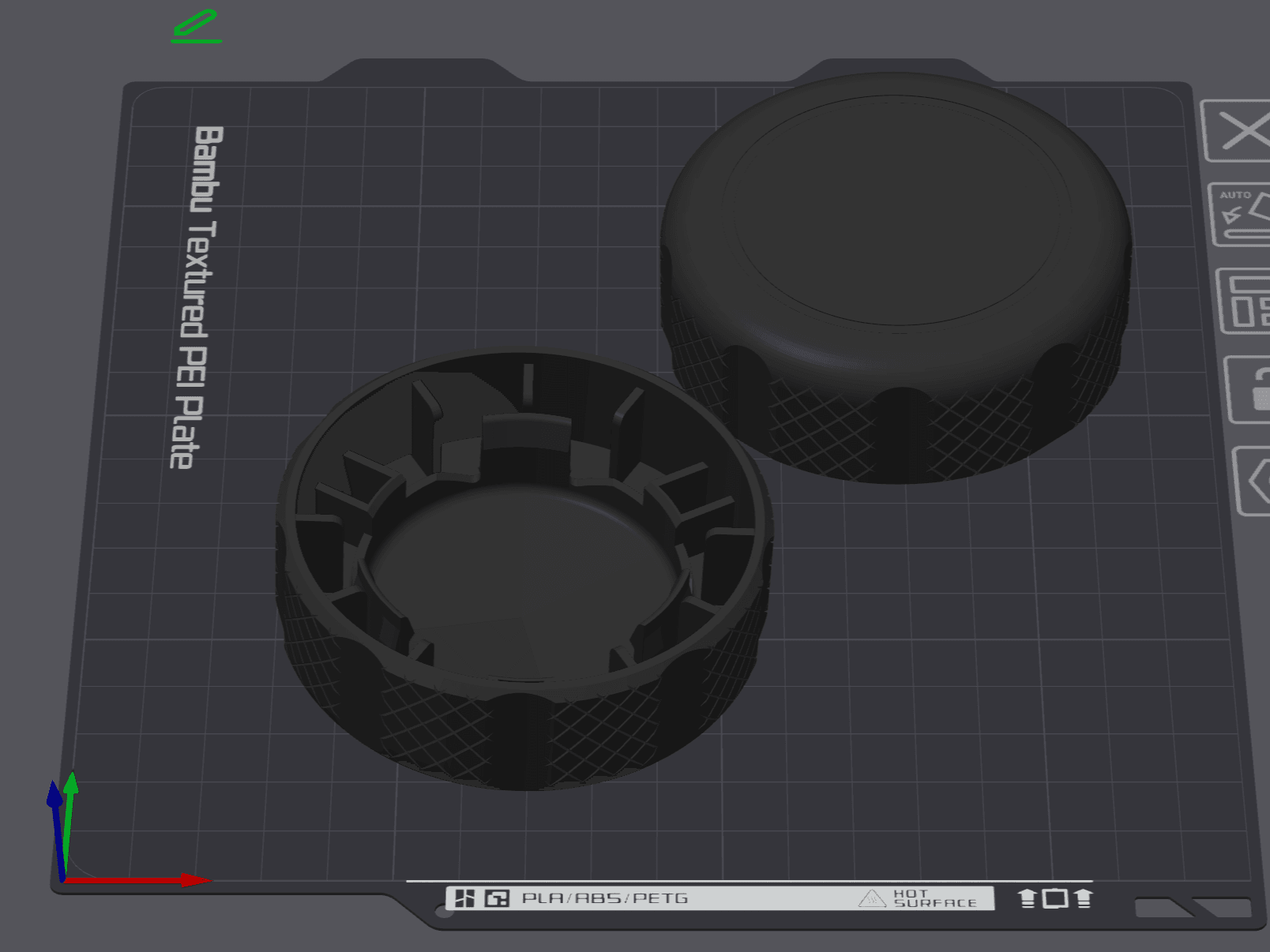Remove the plate with the X icon
Image resolution: width=1270 pixels, height=952 pixels.
1237,131
